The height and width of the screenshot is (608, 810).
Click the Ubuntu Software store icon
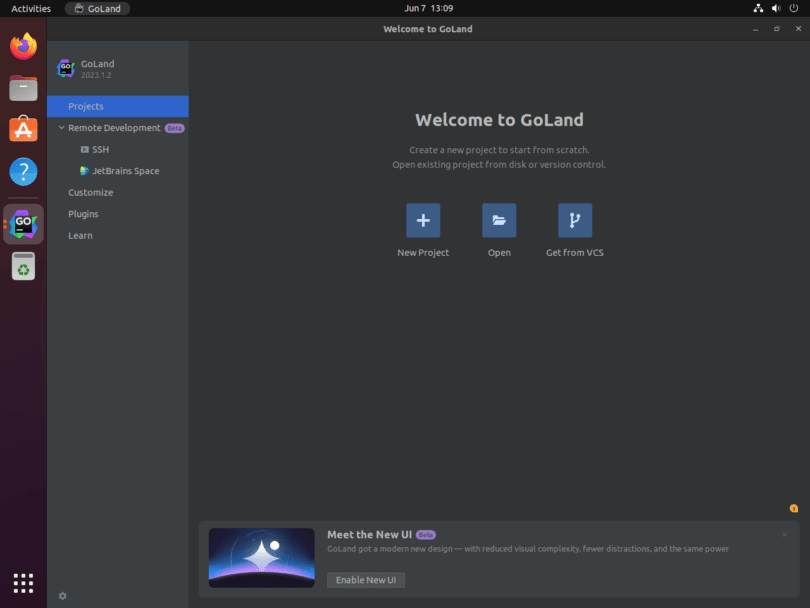click(22, 128)
